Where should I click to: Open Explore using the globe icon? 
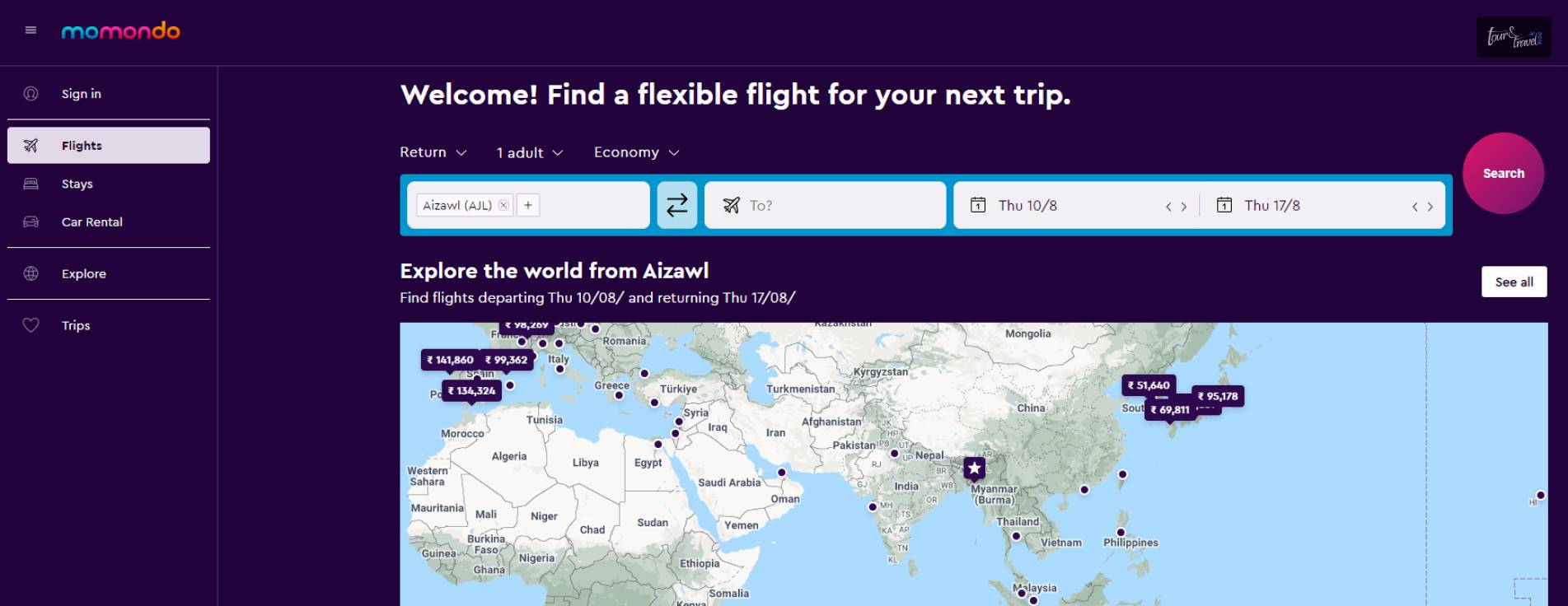tap(31, 273)
